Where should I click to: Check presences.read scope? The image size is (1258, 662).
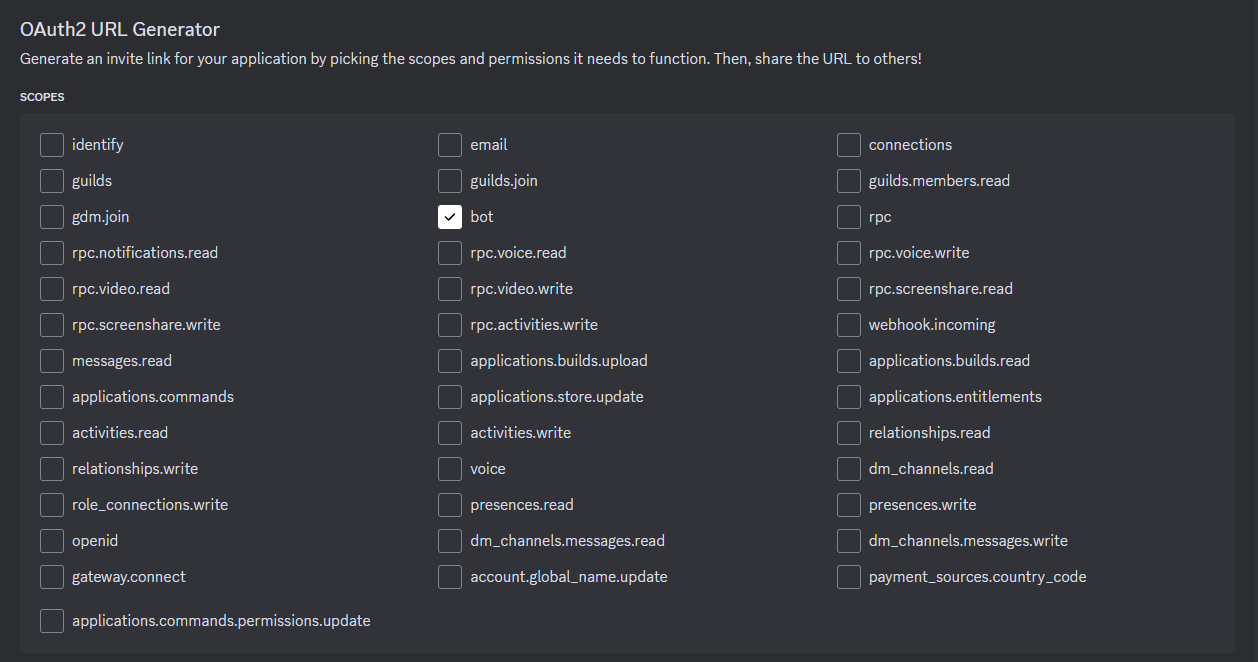coord(450,505)
